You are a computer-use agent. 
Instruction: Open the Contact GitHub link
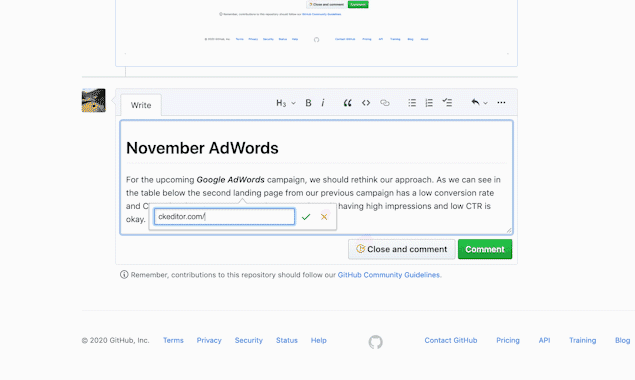451,340
